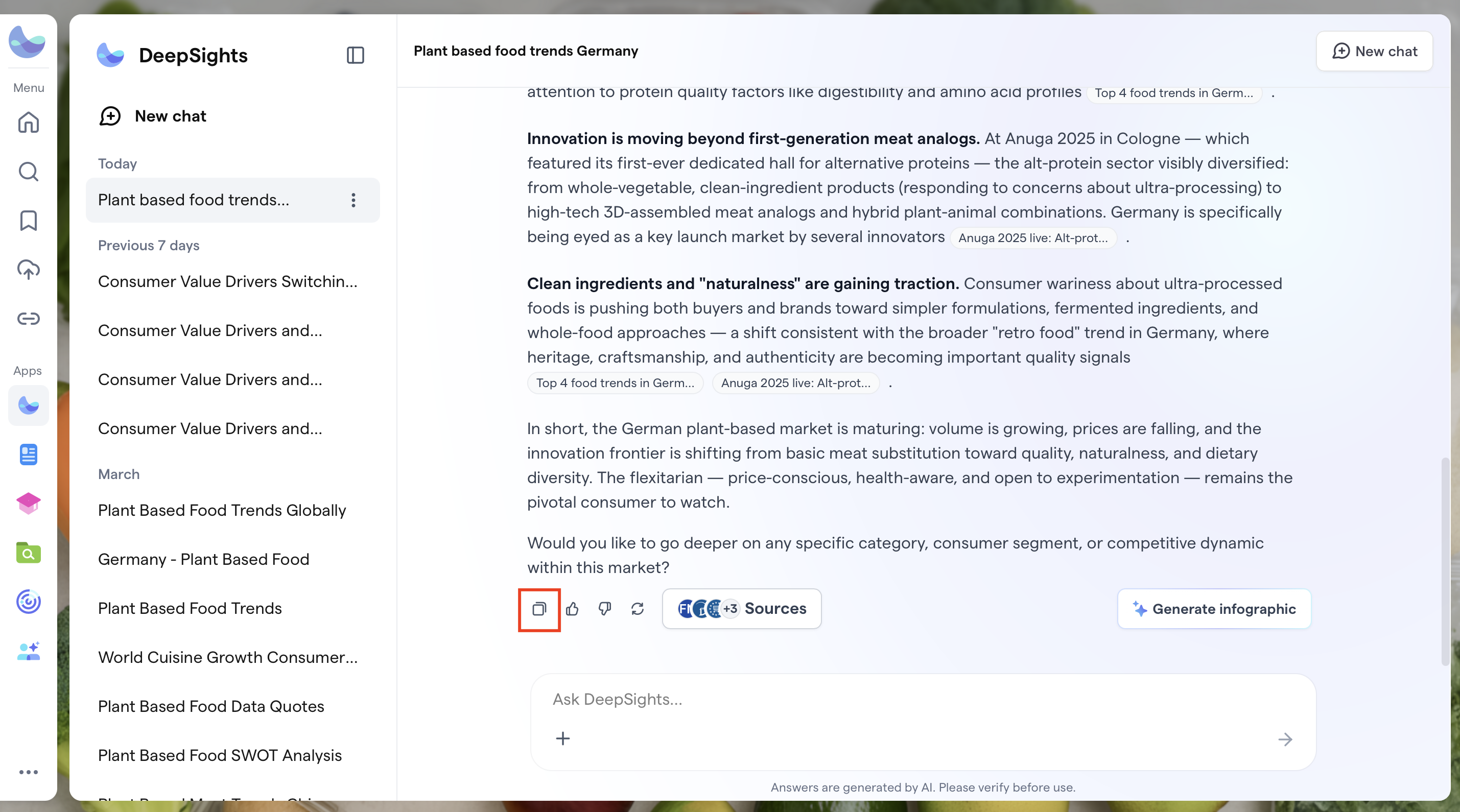Give the answer a thumbs down

tap(605, 609)
